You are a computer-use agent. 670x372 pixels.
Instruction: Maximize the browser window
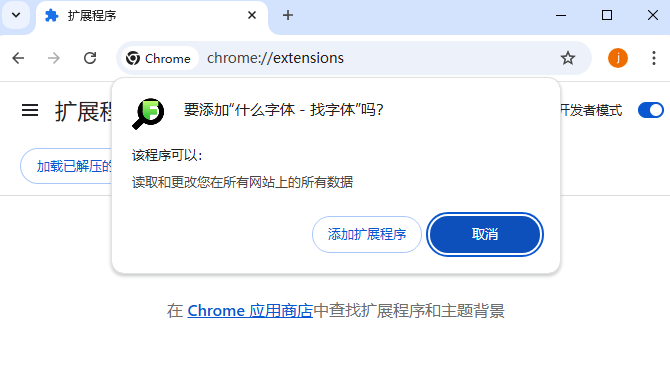coord(607,15)
